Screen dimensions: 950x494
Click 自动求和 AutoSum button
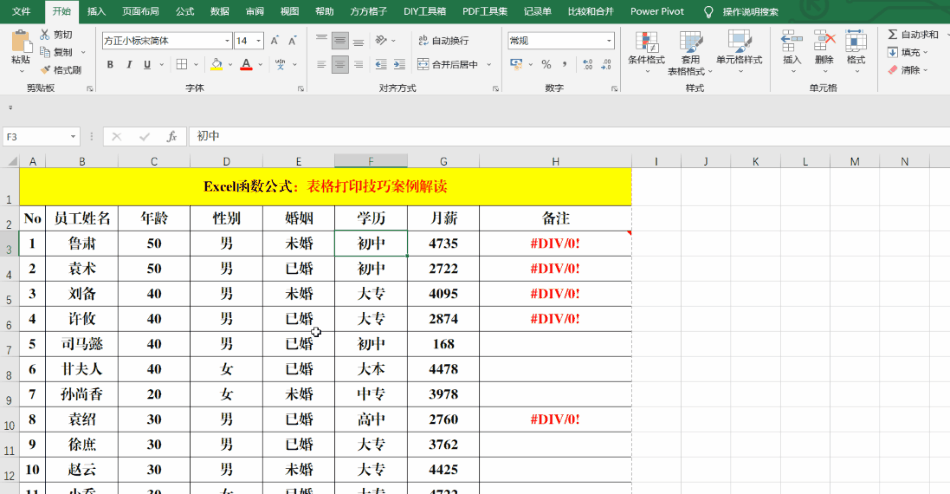(913, 35)
